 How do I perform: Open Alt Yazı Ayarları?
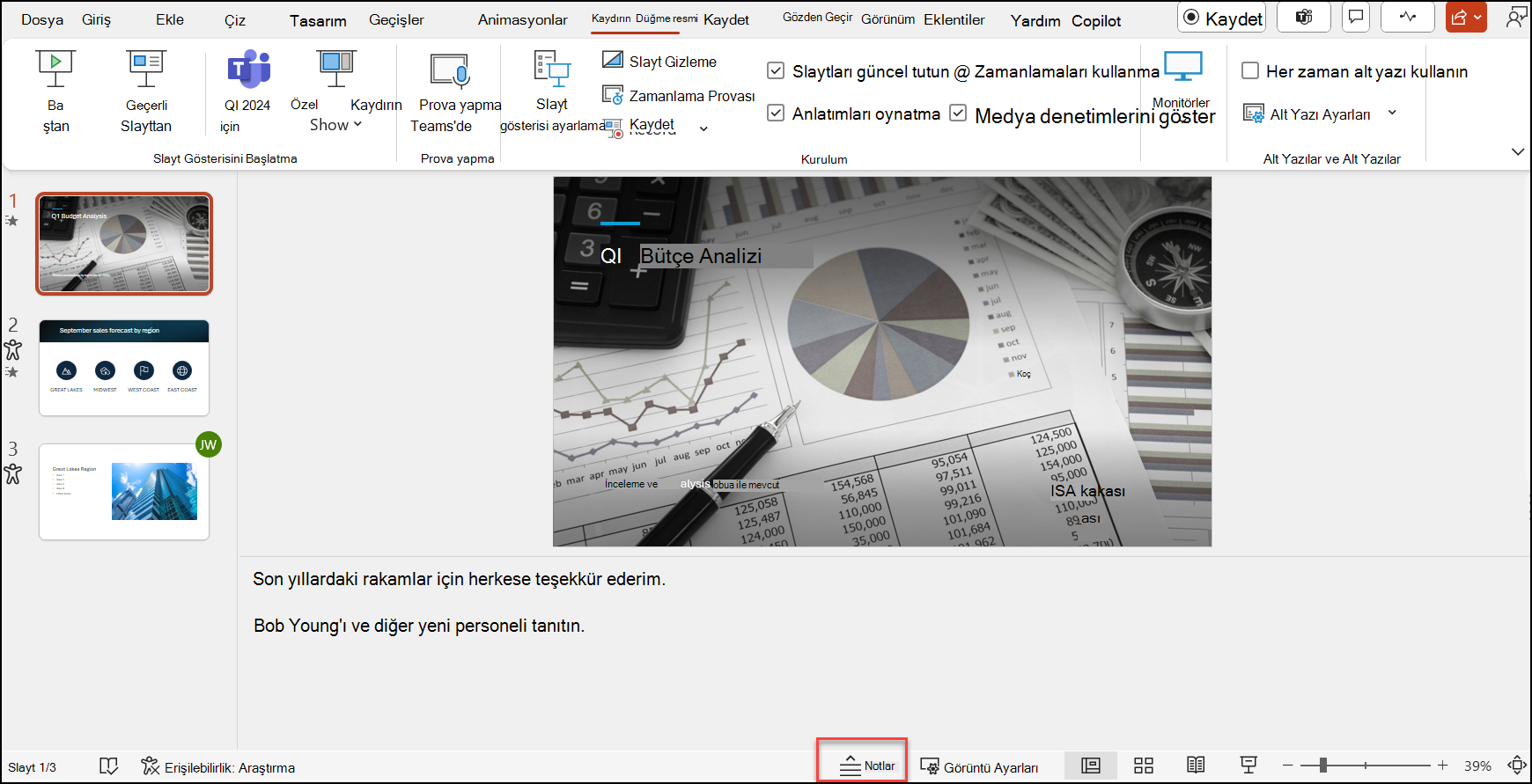click(x=1307, y=114)
